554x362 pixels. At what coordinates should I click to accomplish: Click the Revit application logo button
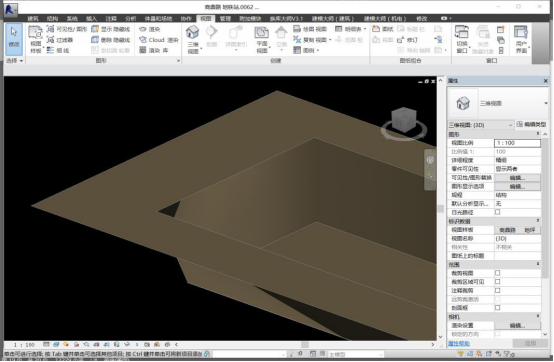pyautogui.click(x=10, y=9)
